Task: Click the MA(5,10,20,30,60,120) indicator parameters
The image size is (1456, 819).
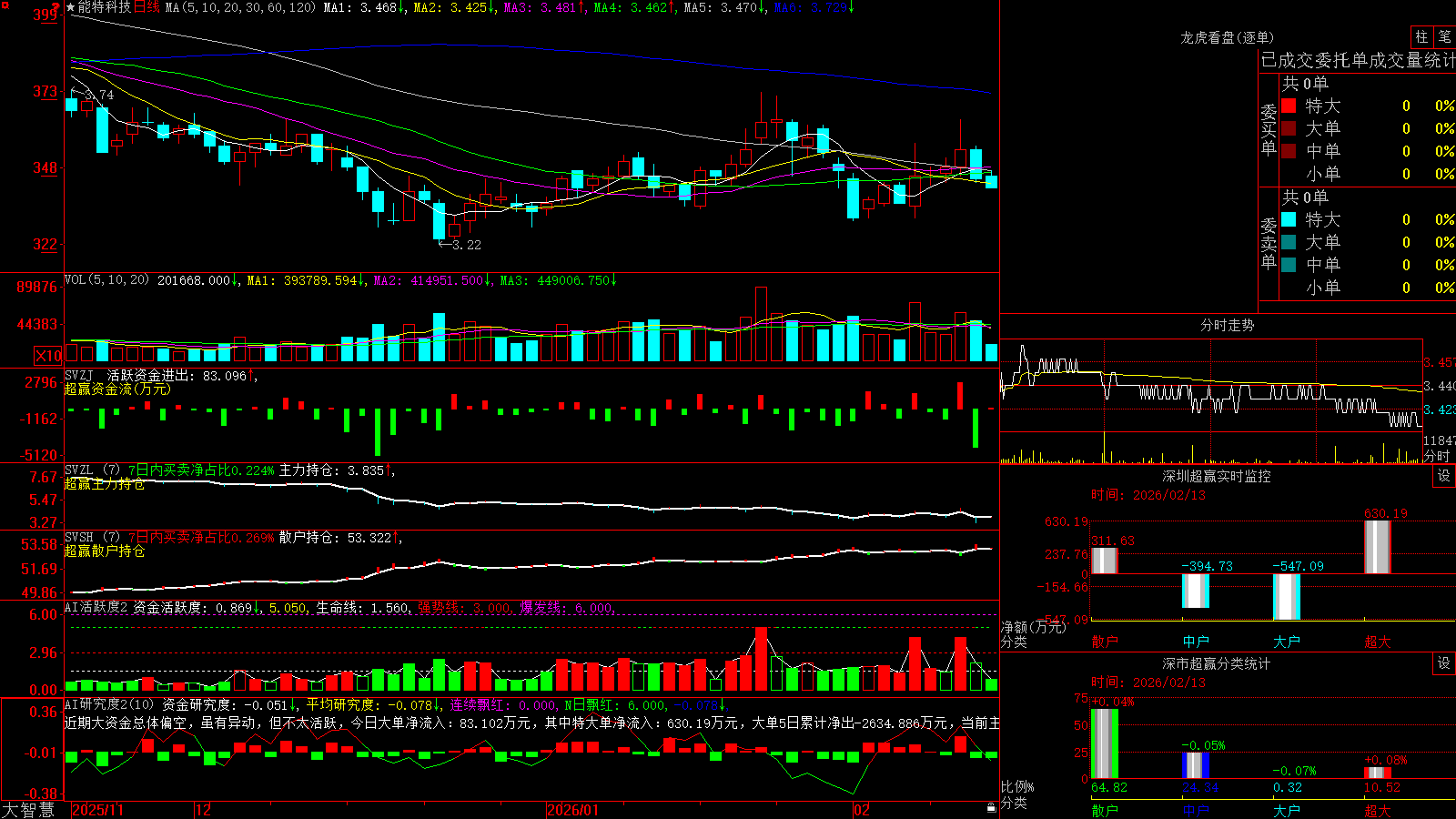Action: (x=240, y=7)
